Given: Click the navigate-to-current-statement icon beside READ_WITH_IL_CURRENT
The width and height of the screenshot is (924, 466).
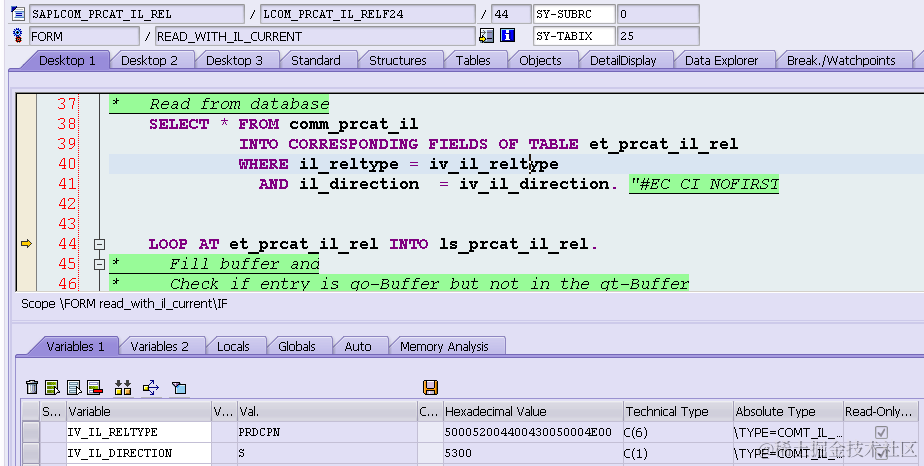Looking at the screenshot, I should tap(486, 36).
